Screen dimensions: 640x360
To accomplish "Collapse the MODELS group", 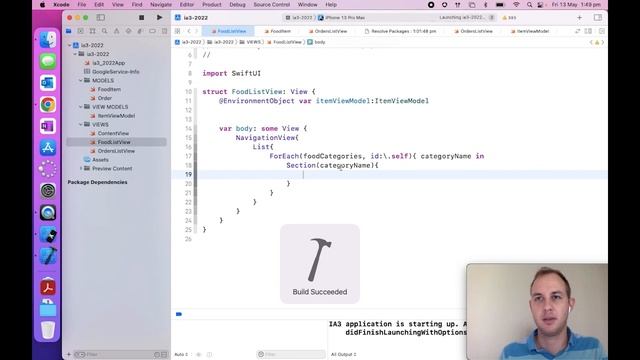I will [81, 80].
